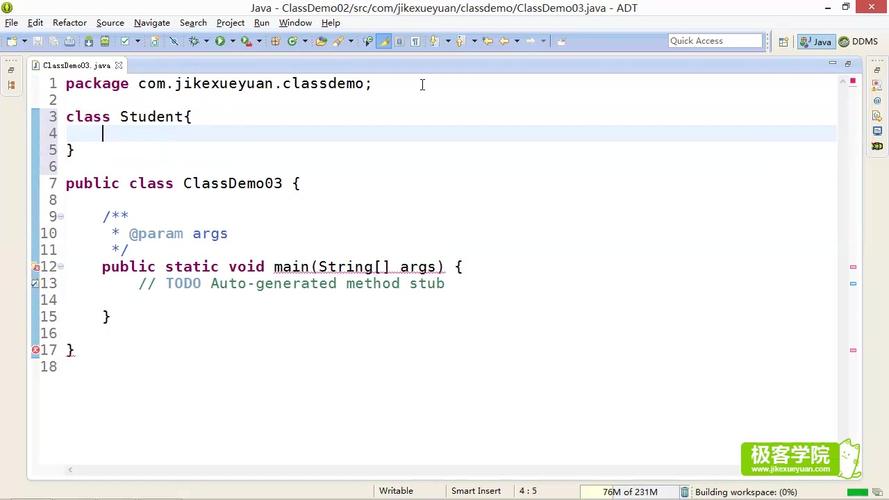Open the Javadoc @ view icon in right sidebar

[877, 100]
